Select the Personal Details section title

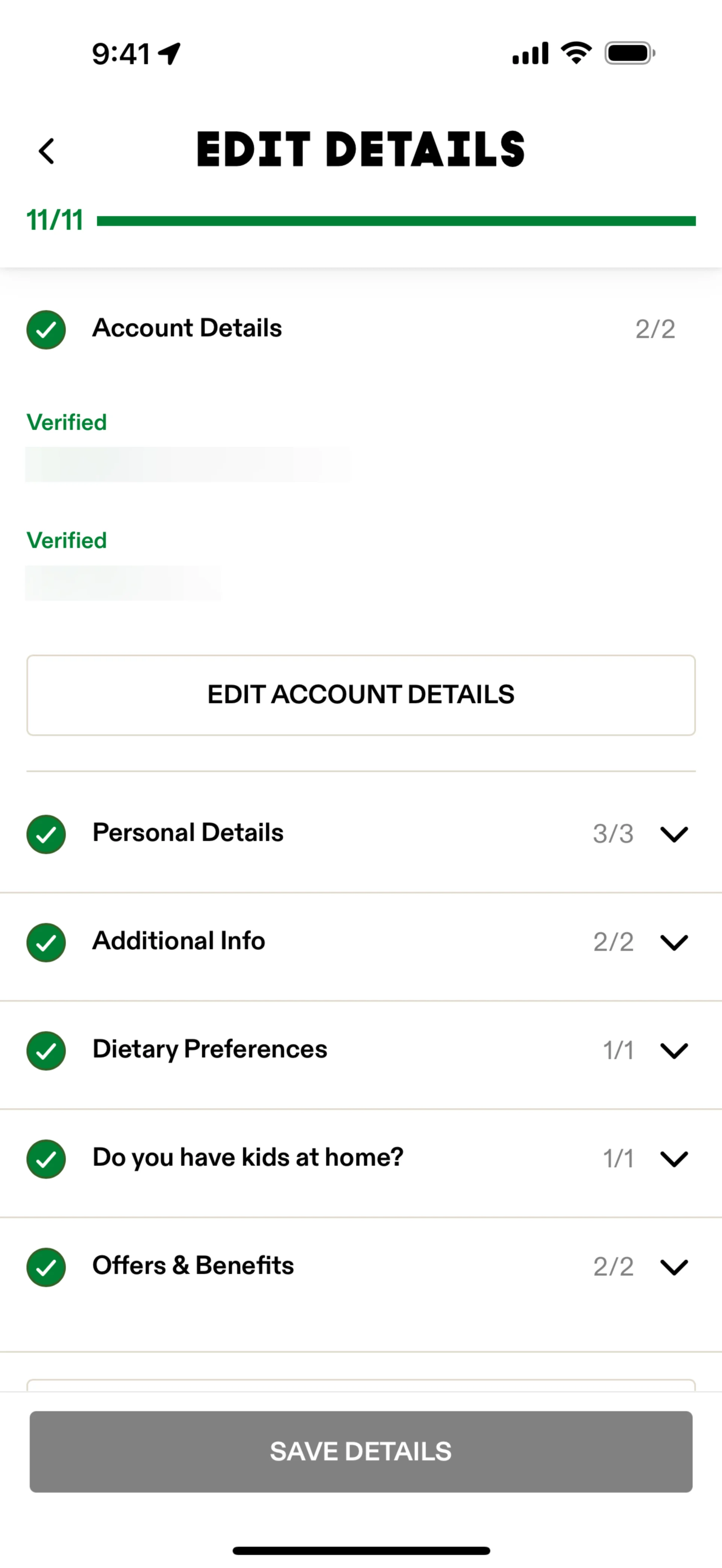[x=188, y=833]
